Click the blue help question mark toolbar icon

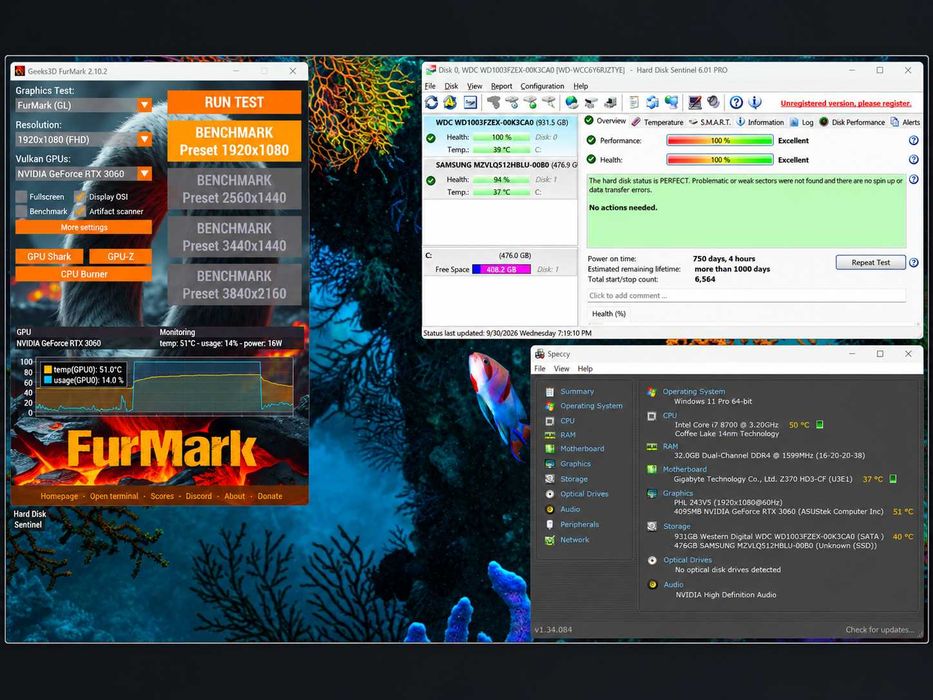(x=736, y=103)
